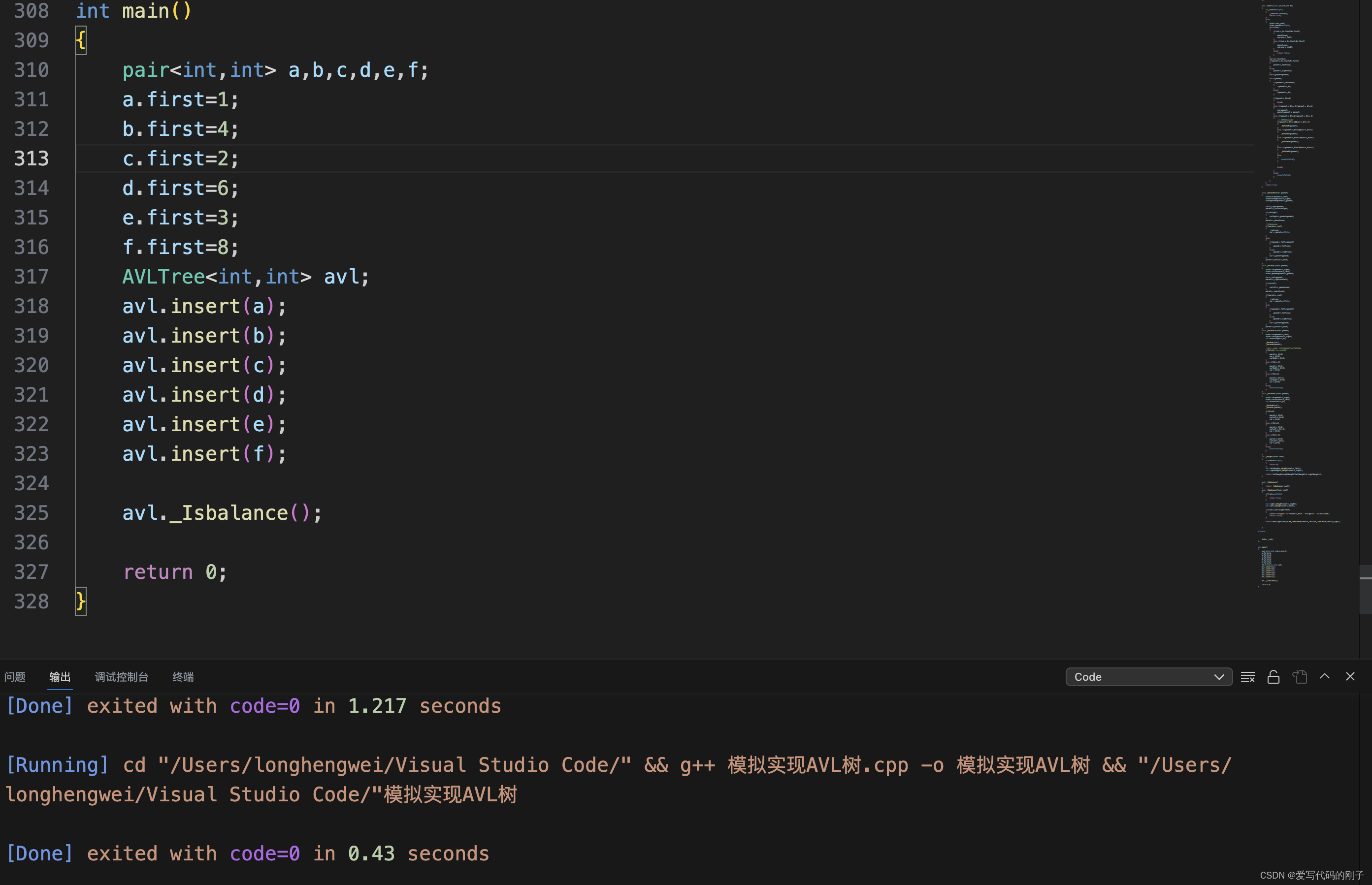Click the 'avl.insert(b);' call
The height and width of the screenshot is (885, 1372).
(x=204, y=336)
